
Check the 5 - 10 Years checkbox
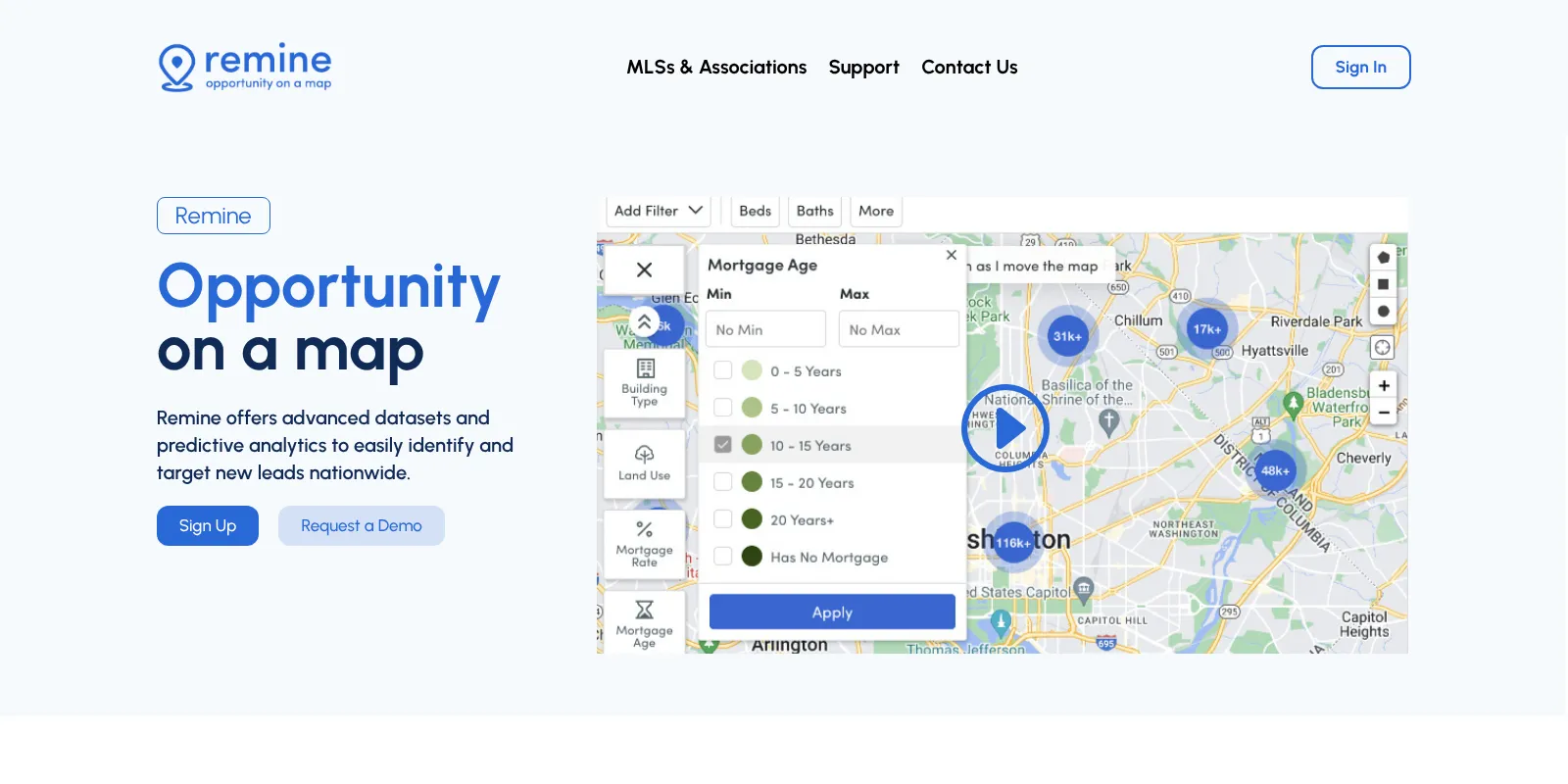pyautogui.click(x=723, y=408)
